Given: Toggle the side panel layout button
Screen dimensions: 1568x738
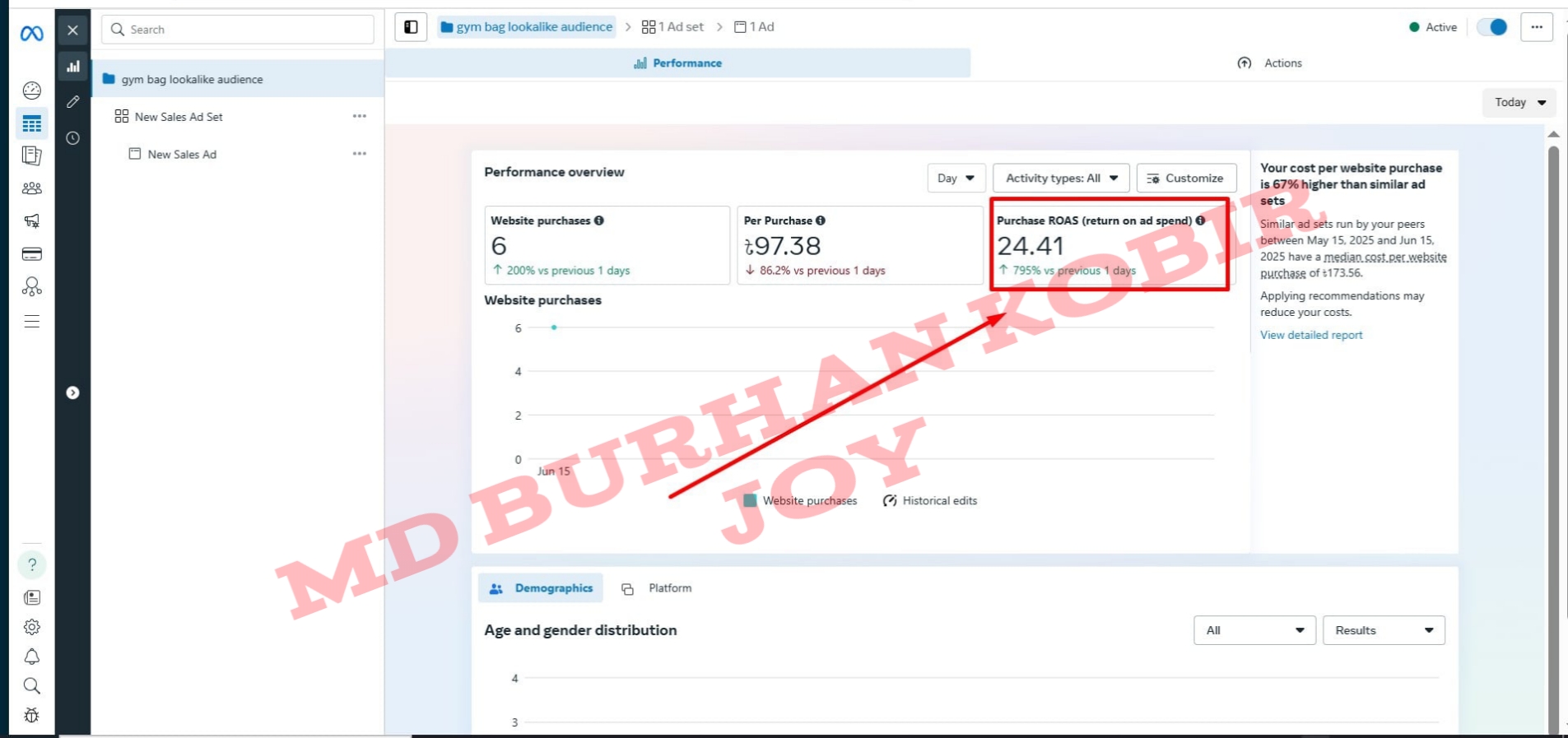Looking at the screenshot, I should coord(411,27).
